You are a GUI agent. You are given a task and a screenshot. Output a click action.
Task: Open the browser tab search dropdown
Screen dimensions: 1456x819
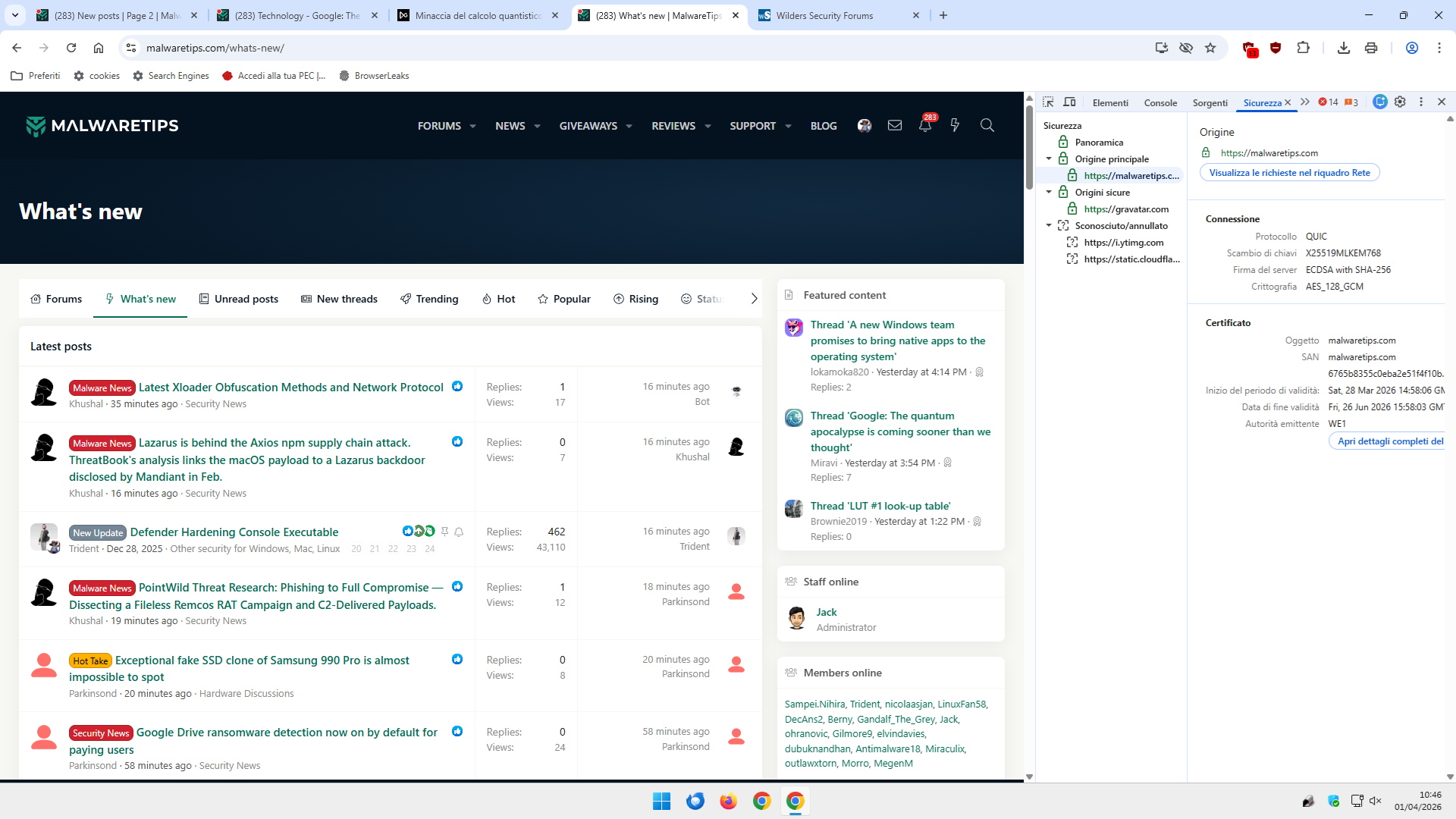15,15
